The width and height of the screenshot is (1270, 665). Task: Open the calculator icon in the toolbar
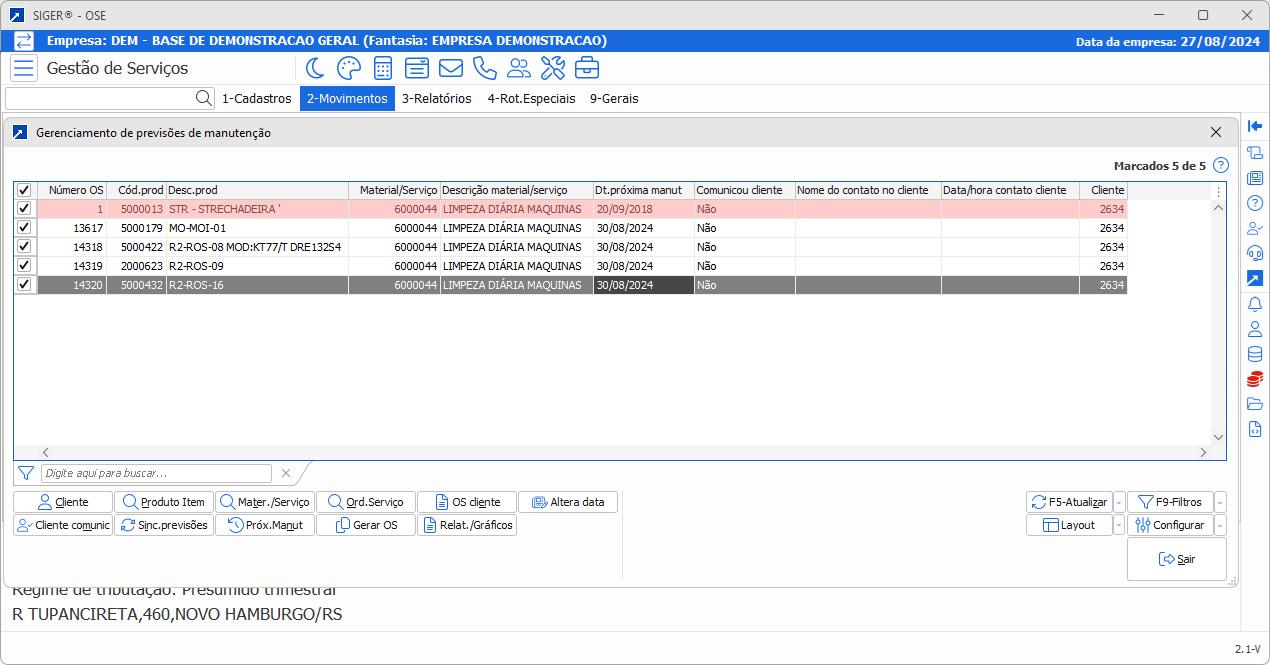pyautogui.click(x=382, y=68)
